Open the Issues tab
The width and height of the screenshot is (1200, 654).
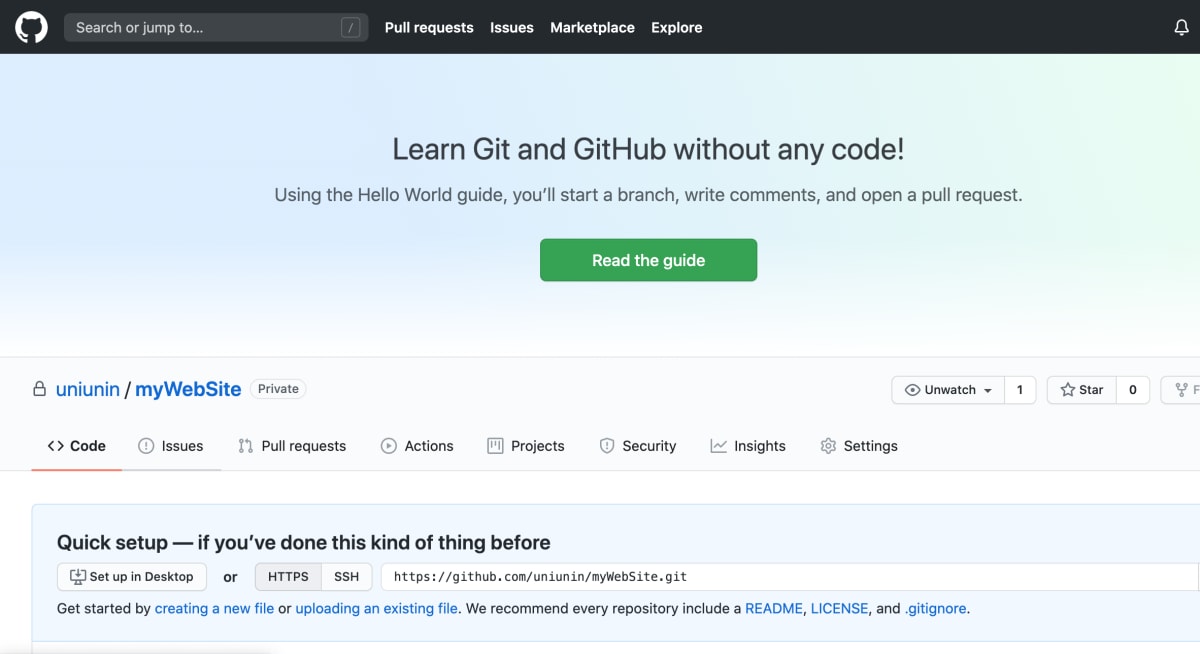click(x=171, y=446)
